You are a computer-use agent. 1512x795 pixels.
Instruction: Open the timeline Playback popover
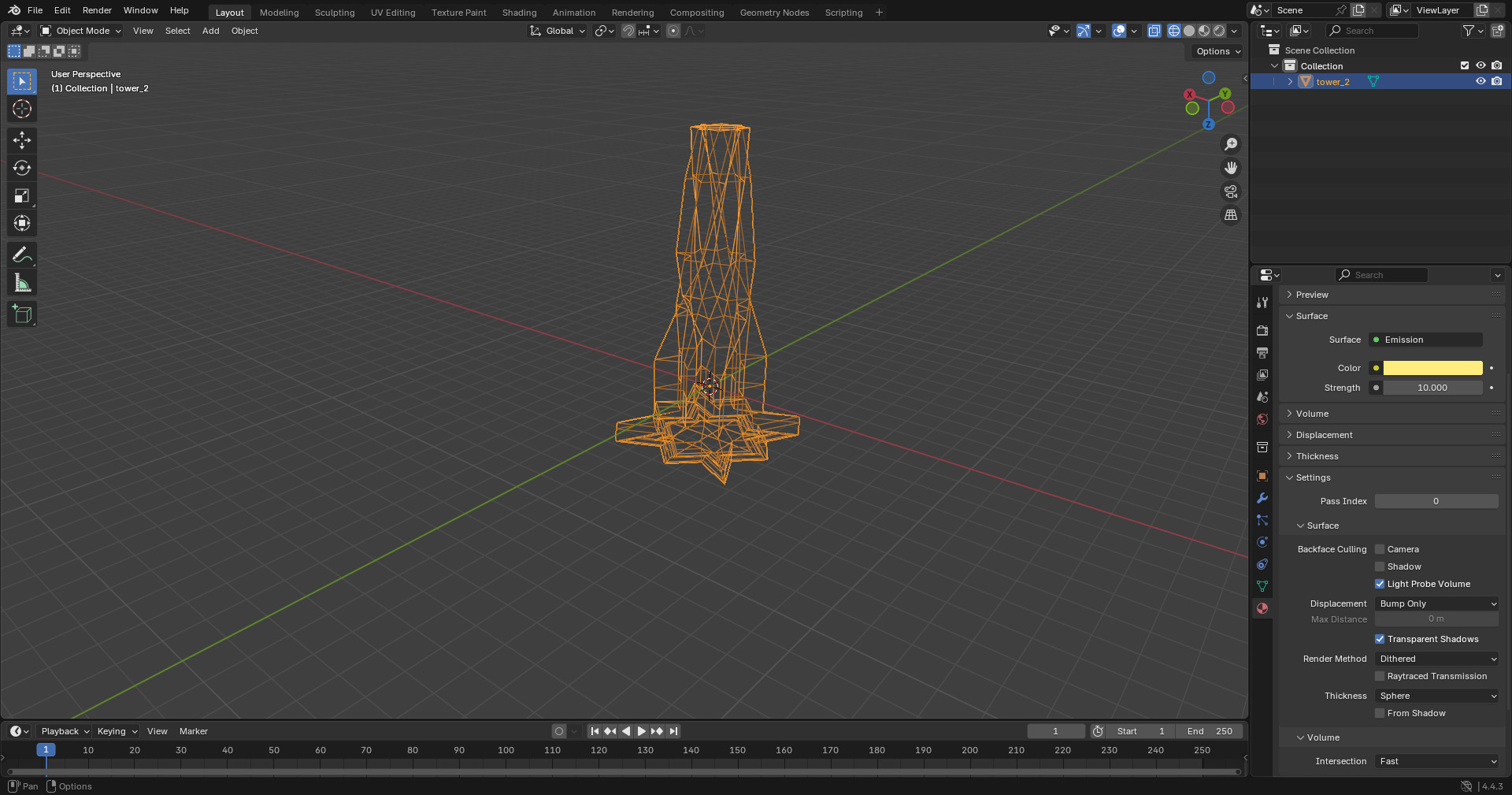point(64,731)
